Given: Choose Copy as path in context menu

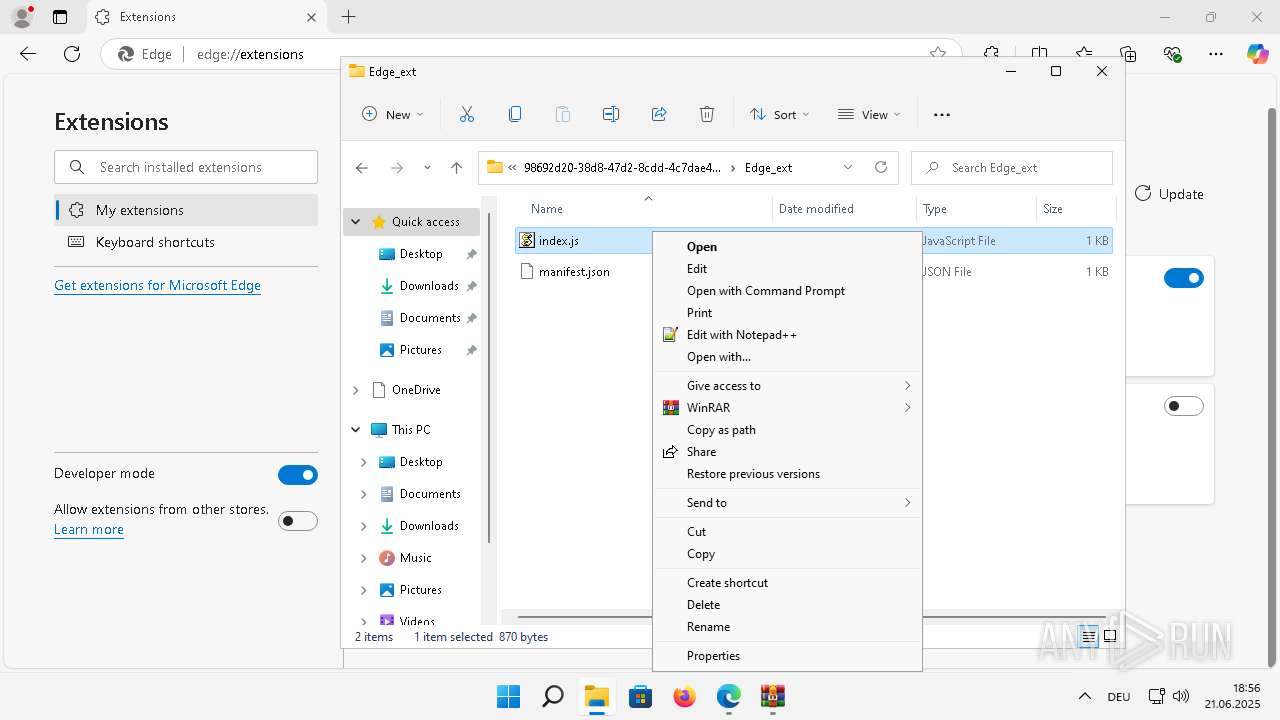Looking at the screenshot, I should click(787, 430).
